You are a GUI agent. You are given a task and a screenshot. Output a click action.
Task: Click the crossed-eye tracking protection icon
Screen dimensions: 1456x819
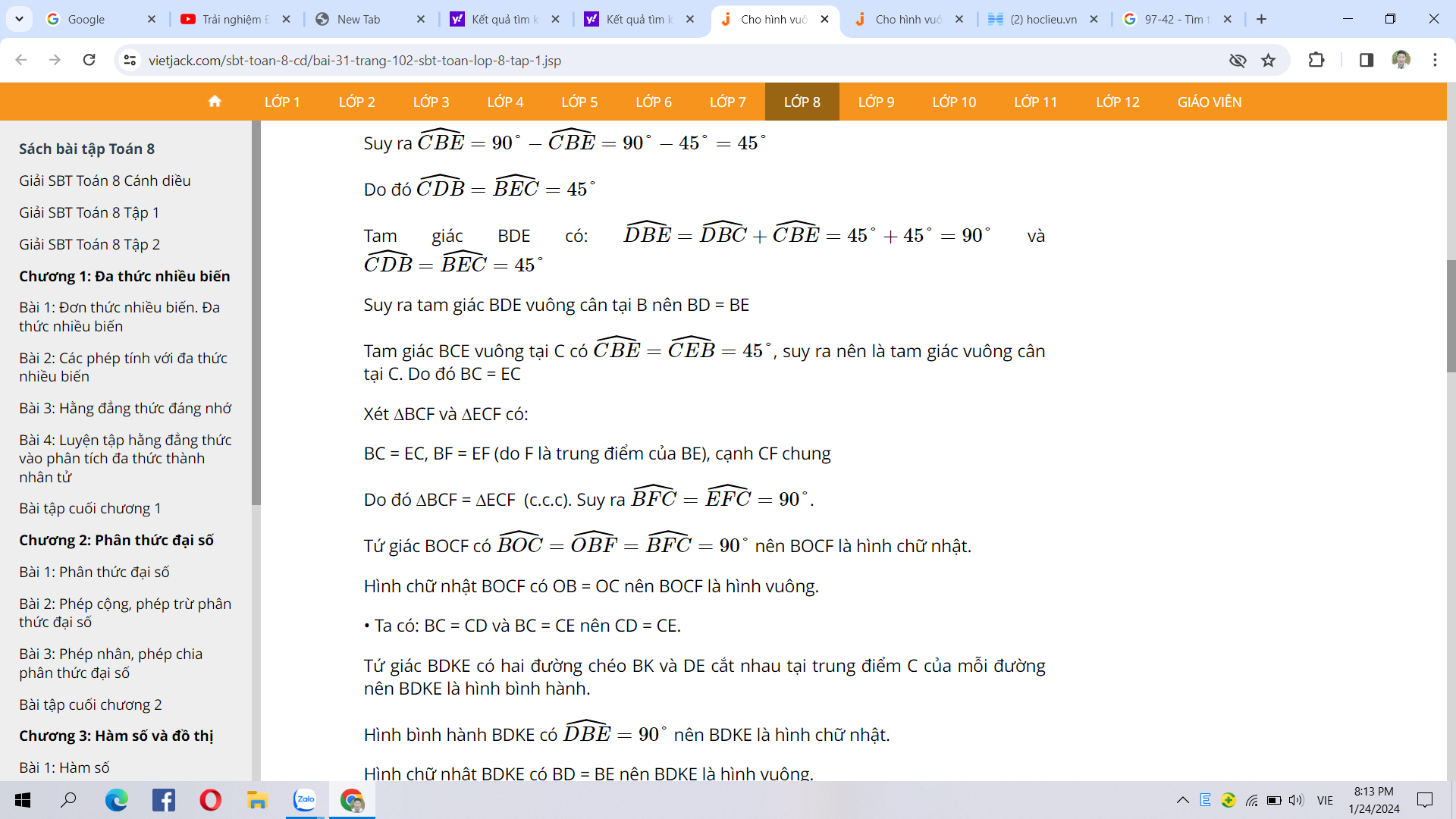coord(1237,60)
